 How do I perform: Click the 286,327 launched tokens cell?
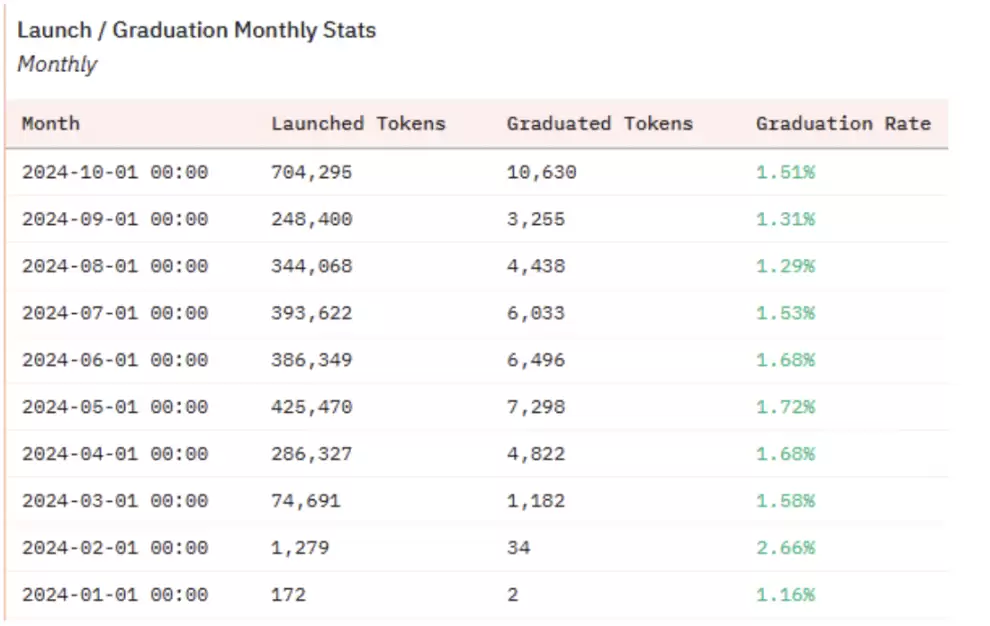(x=312, y=454)
